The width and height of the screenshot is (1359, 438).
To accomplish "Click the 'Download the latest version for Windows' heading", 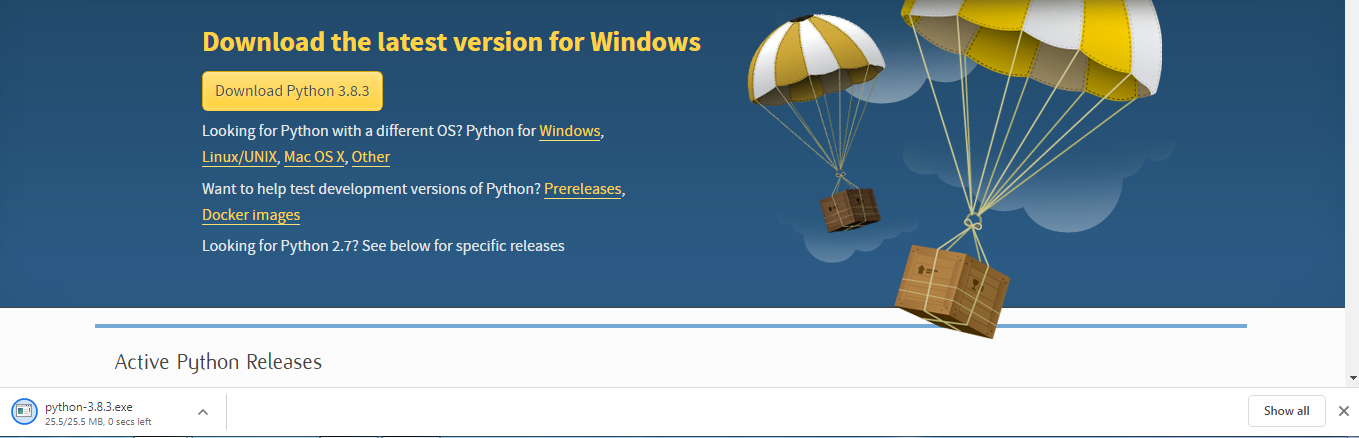I will coord(451,42).
